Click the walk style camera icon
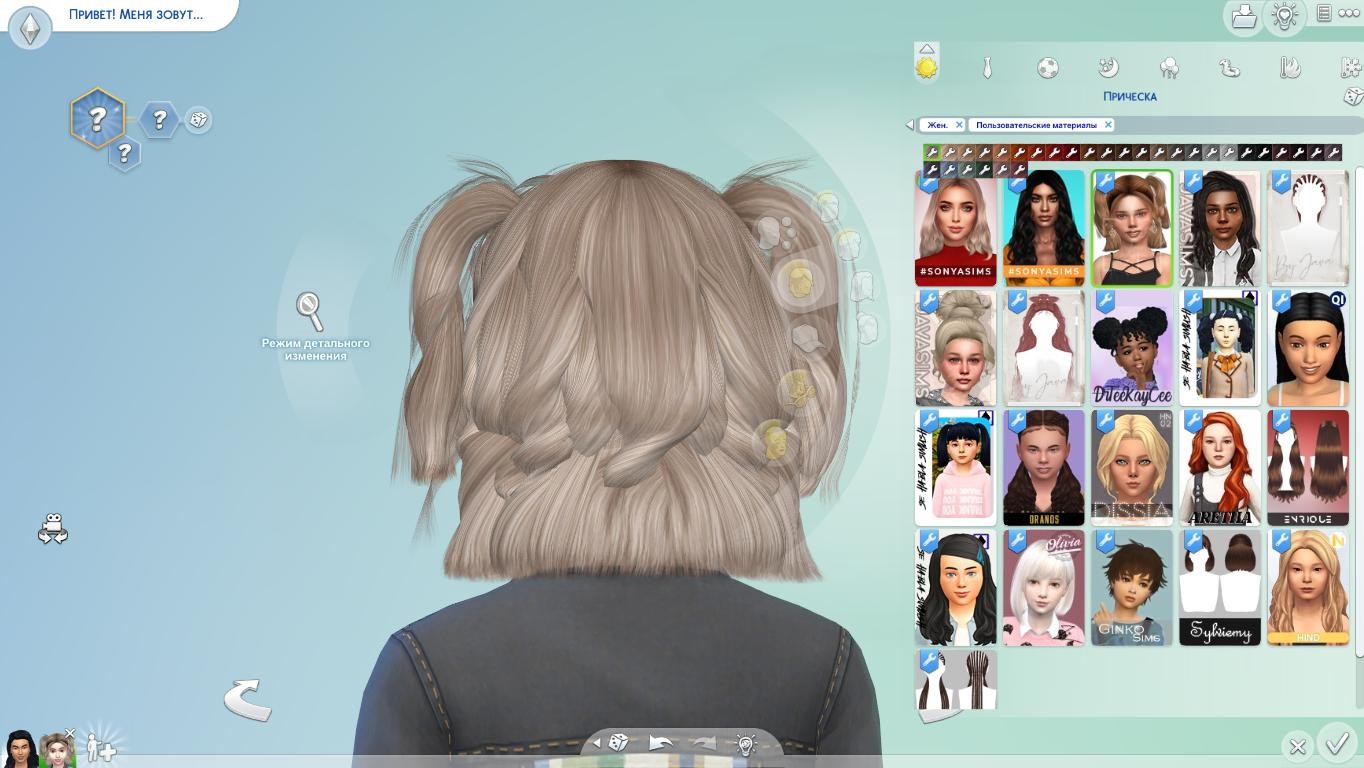The height and width of the screenshot is (768, 1364). pyautogui.click(x=53, y=528)
